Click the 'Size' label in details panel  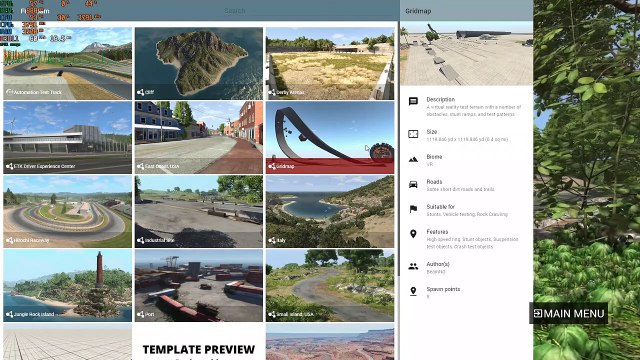click(432, 132)
